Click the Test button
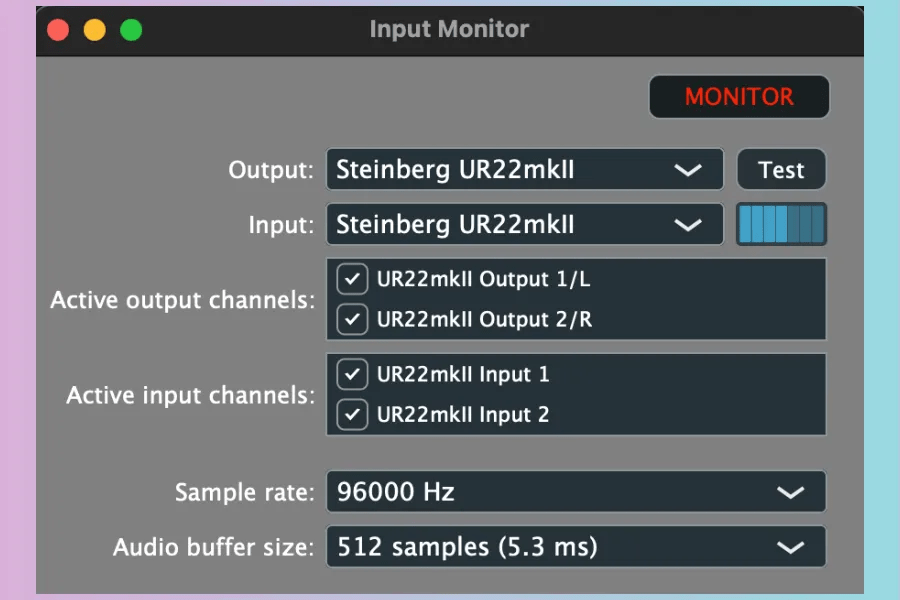This screenshot has width=900, height=600. click(781, 170)
